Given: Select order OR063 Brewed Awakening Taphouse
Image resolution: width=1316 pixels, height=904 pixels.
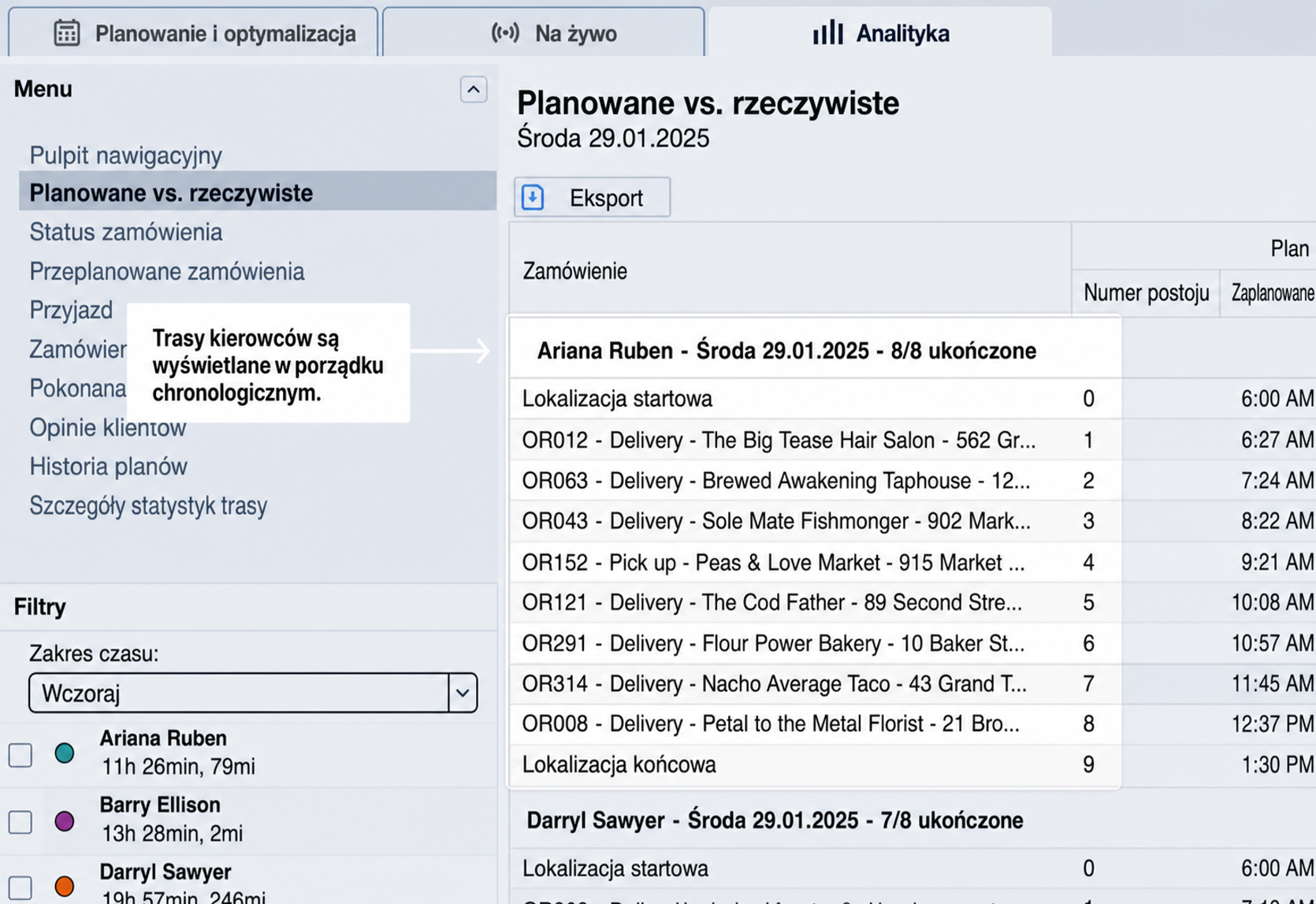Looking at the screenshot, I should pyautogui.click(x=816, y=481).
